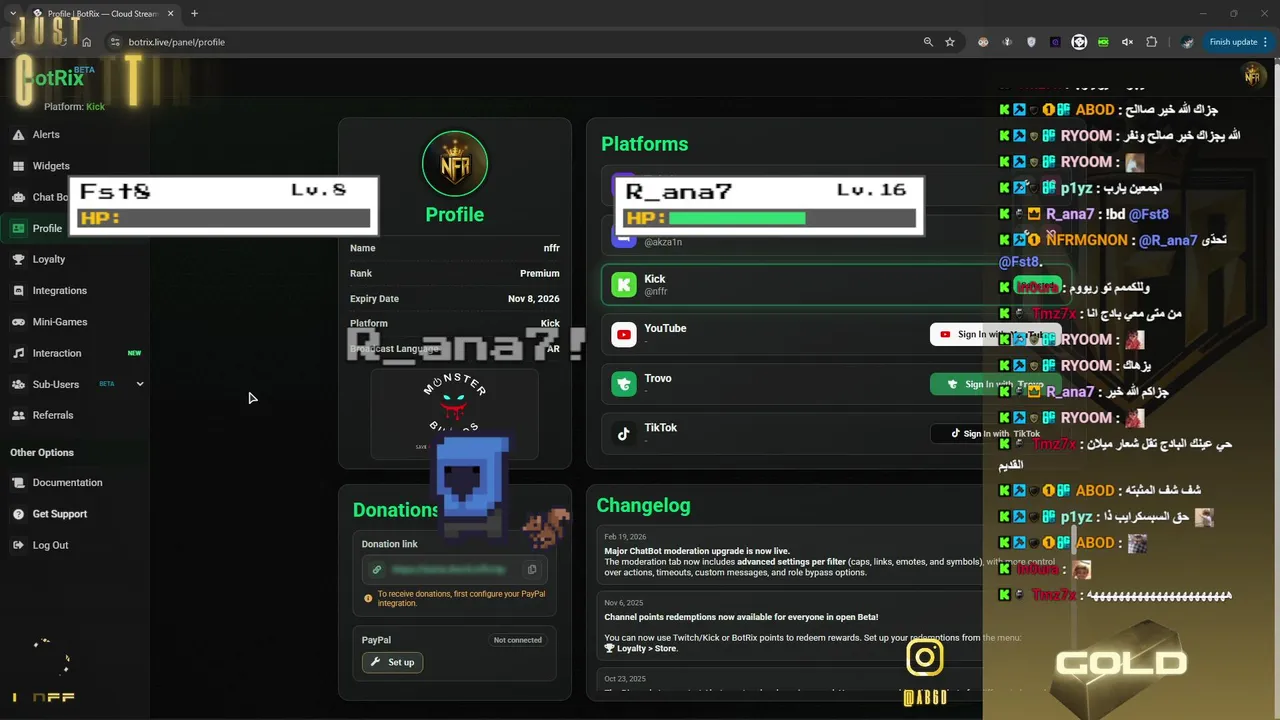
Task: Open the Chrome three-dot menu
Action: point(1265,42)
